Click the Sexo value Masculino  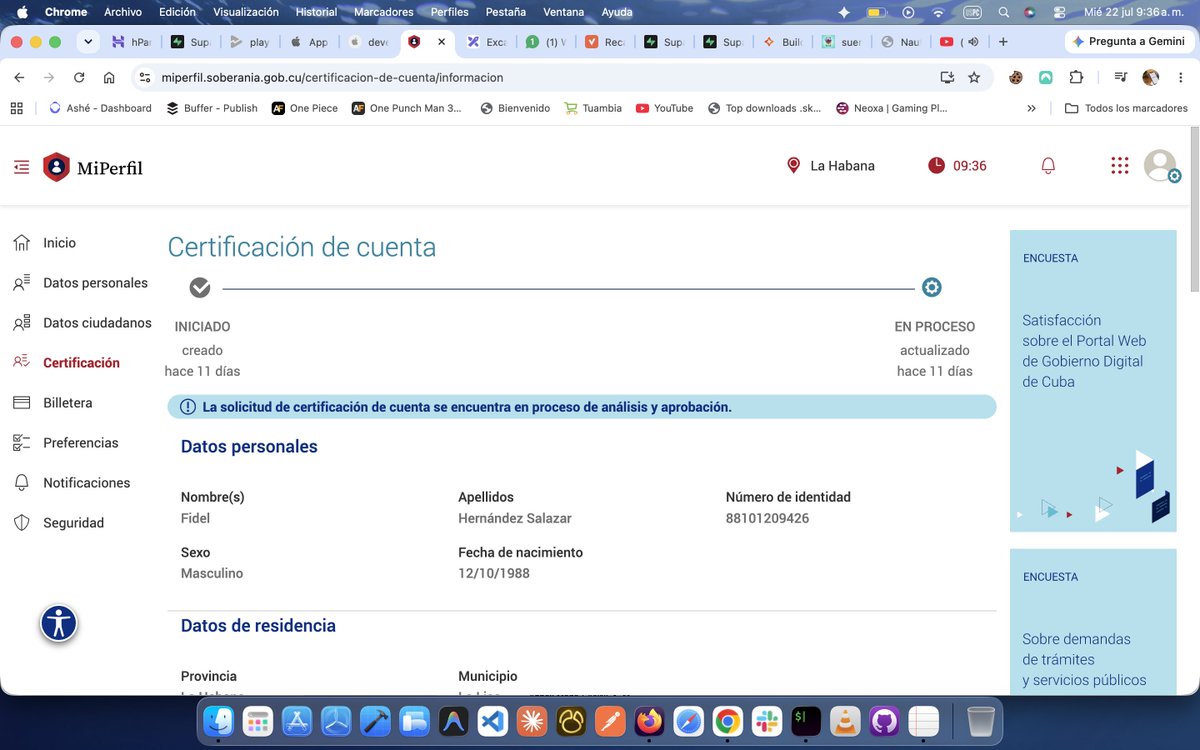[x=212, y=574]
